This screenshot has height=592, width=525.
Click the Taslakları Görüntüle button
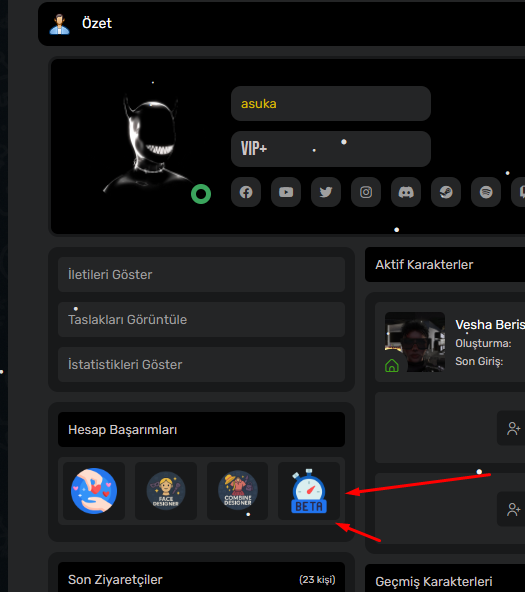click(x=202, y=319)
